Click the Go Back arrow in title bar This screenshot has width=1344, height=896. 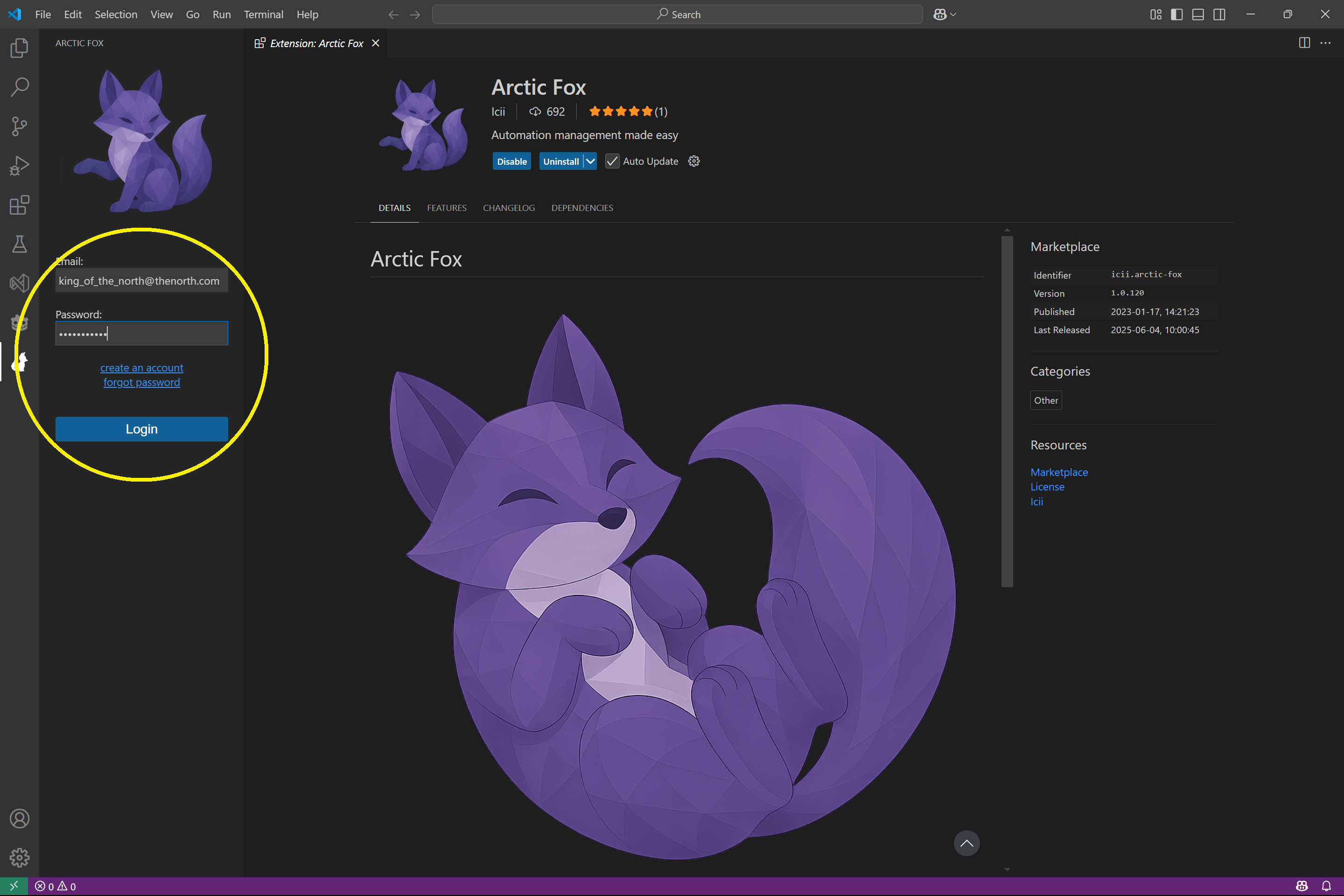pos(393,14)
